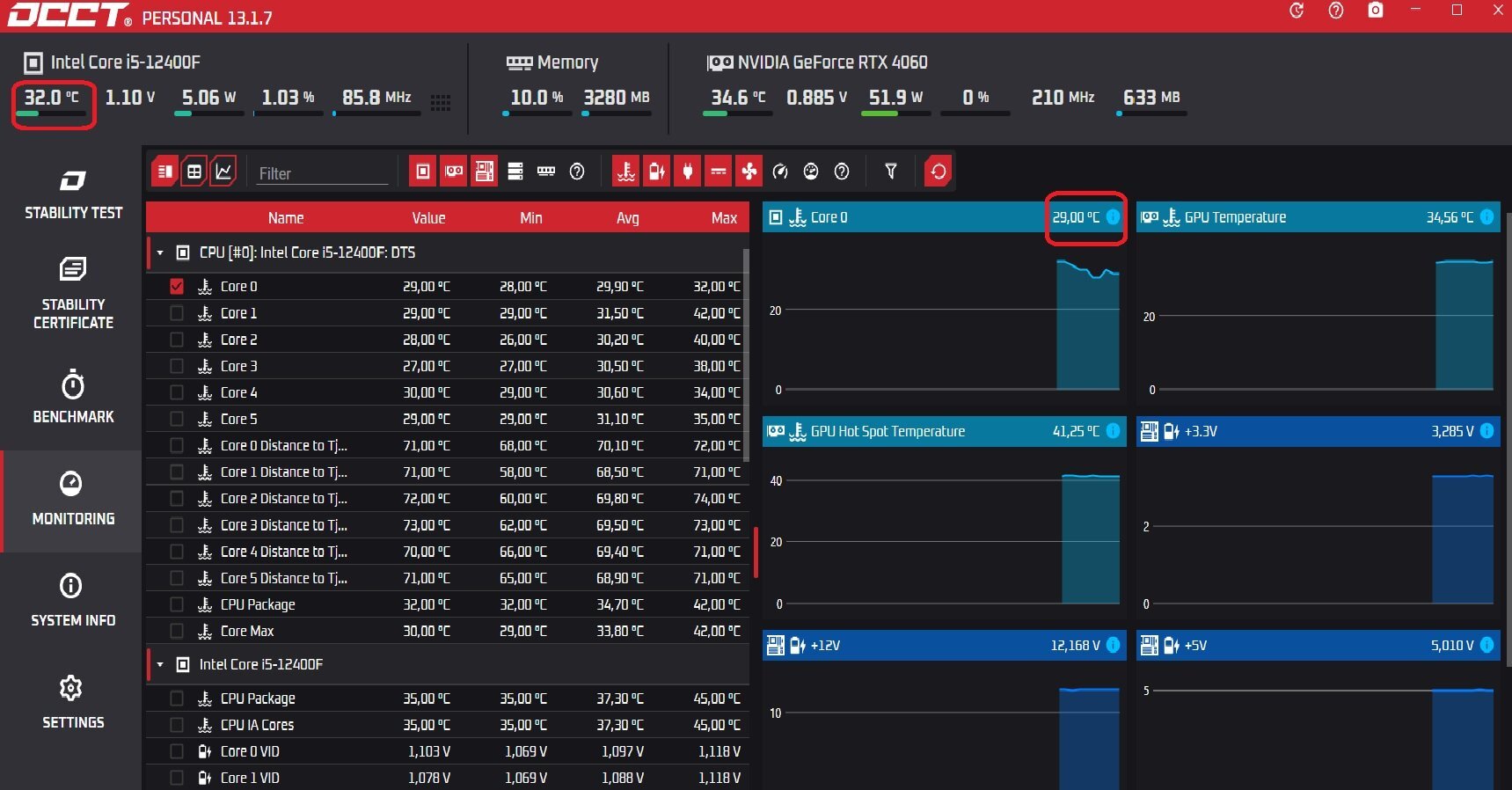This screenshot has height=790, width=1512.
Task: Open info icon on +12V graph
Action: tap(1113, 645)
